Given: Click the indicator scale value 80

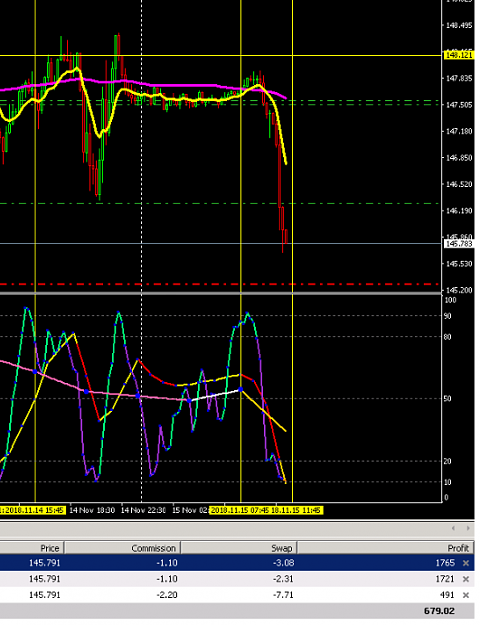Looking at the screenshot, I should click(x=448, y=337).
